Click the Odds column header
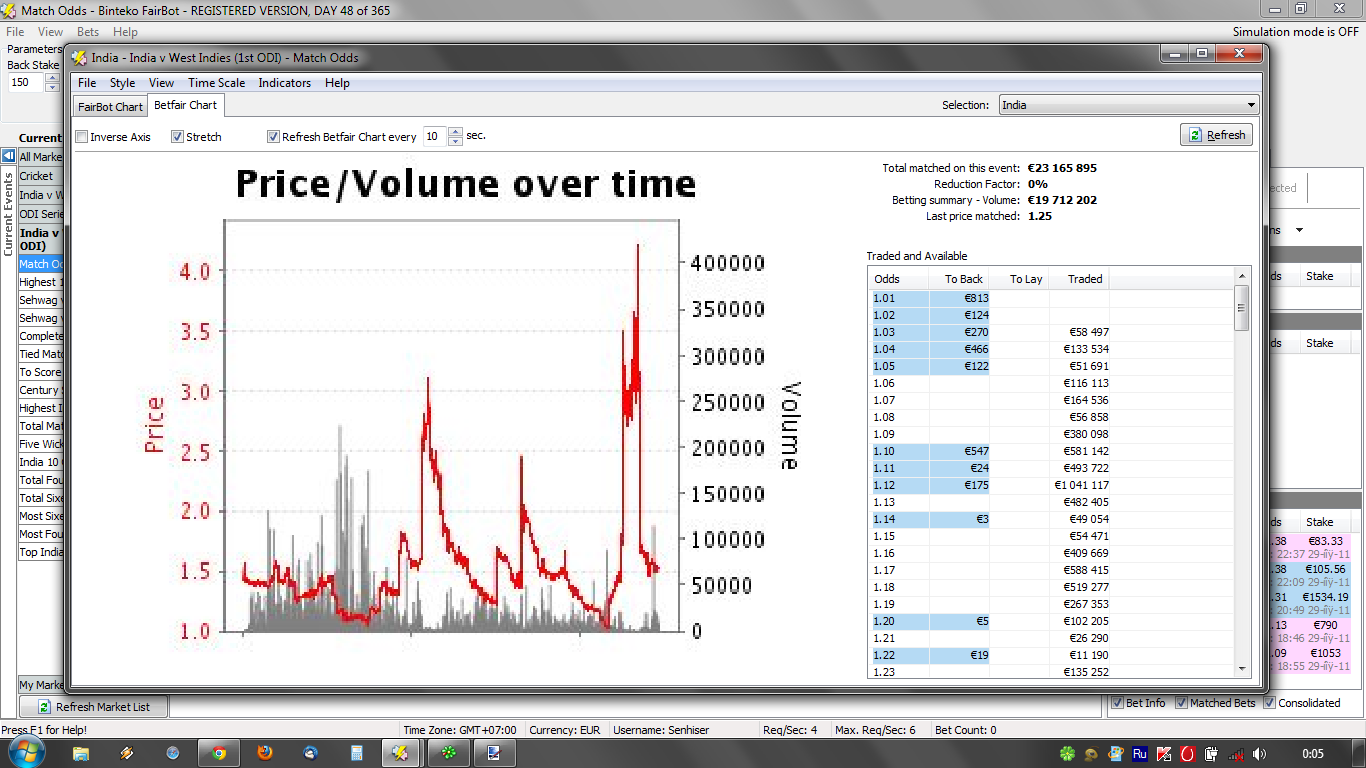1366x768 pixels. tap(899, 279)
